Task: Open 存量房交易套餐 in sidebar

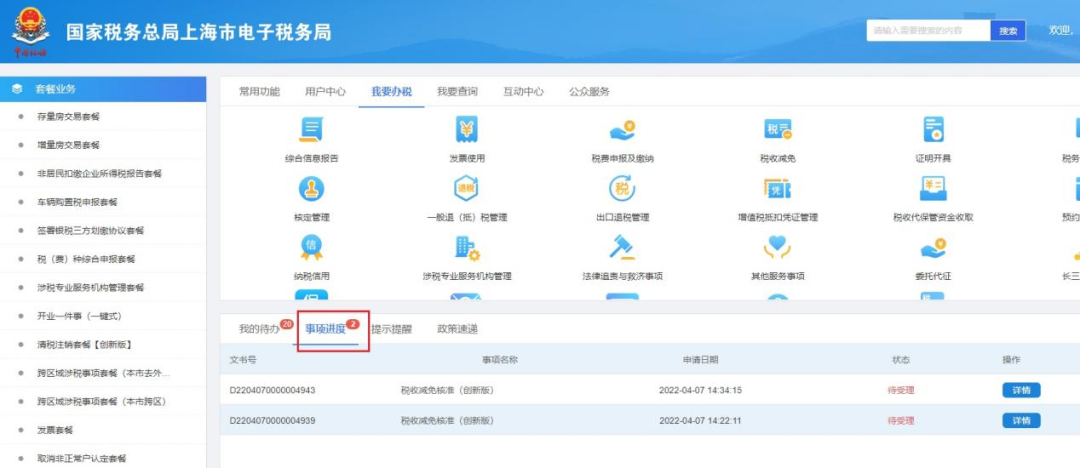Action: pos(68,117)
